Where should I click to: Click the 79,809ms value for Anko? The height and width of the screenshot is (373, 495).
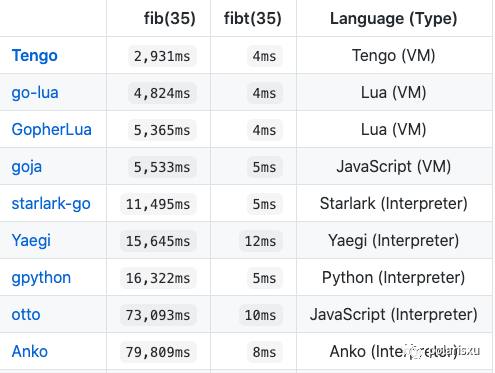coord(158,352)
